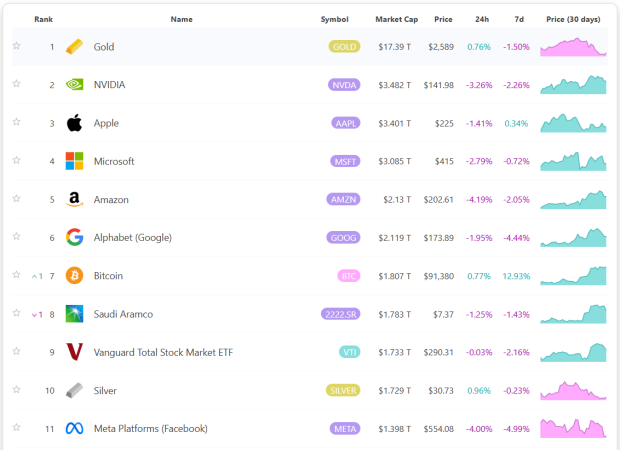Favorite Gold with its star

point(17,45)
